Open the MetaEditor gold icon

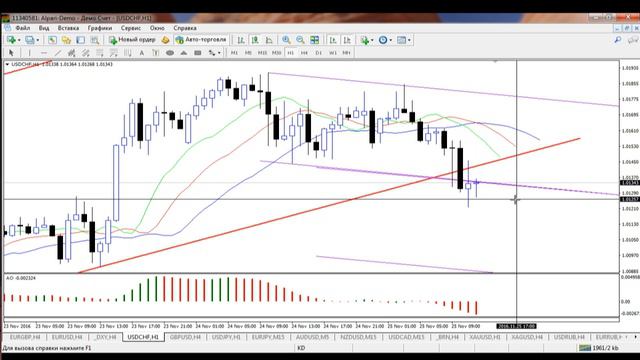tap(165, 40)
